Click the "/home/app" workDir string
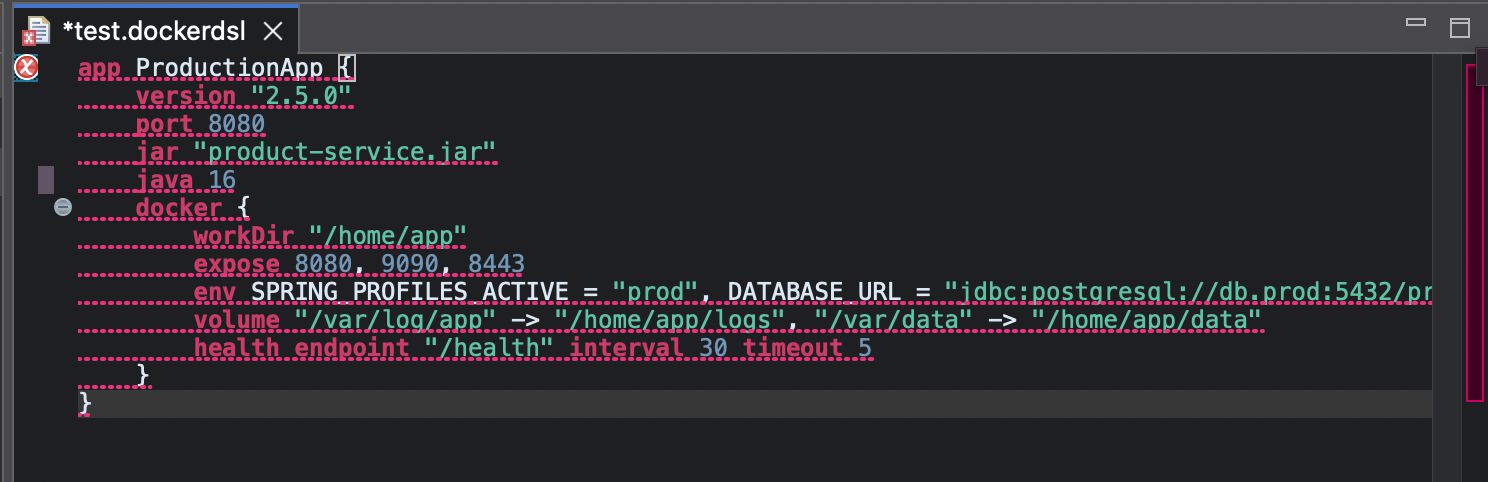The width and height of the screenshot is (1488, 482). coord(388,236)
